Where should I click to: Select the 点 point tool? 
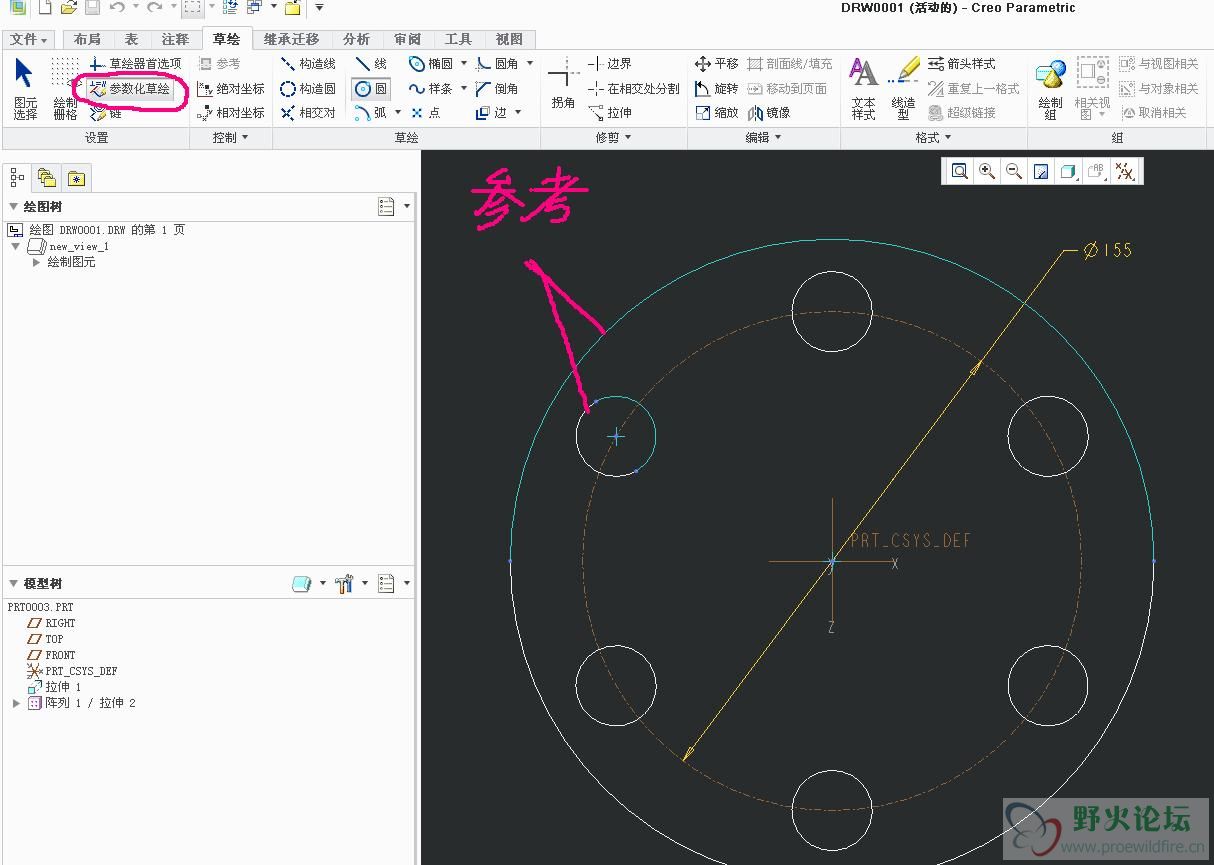425,113
